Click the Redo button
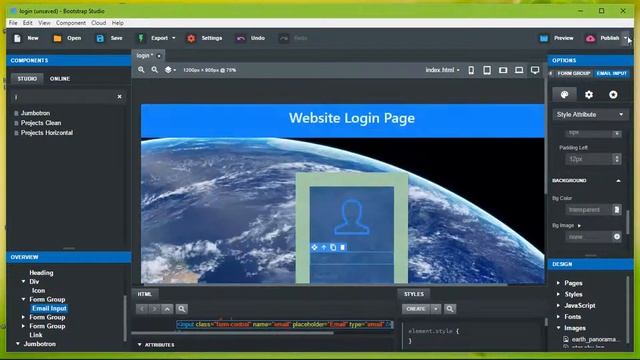 pos(293,38)
